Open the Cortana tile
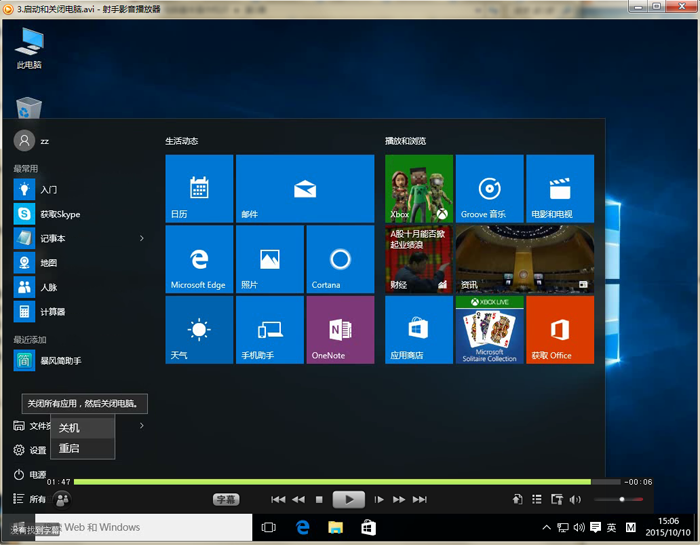The width and height of the screenshot is (700, 545). click(x=340, y=259)
